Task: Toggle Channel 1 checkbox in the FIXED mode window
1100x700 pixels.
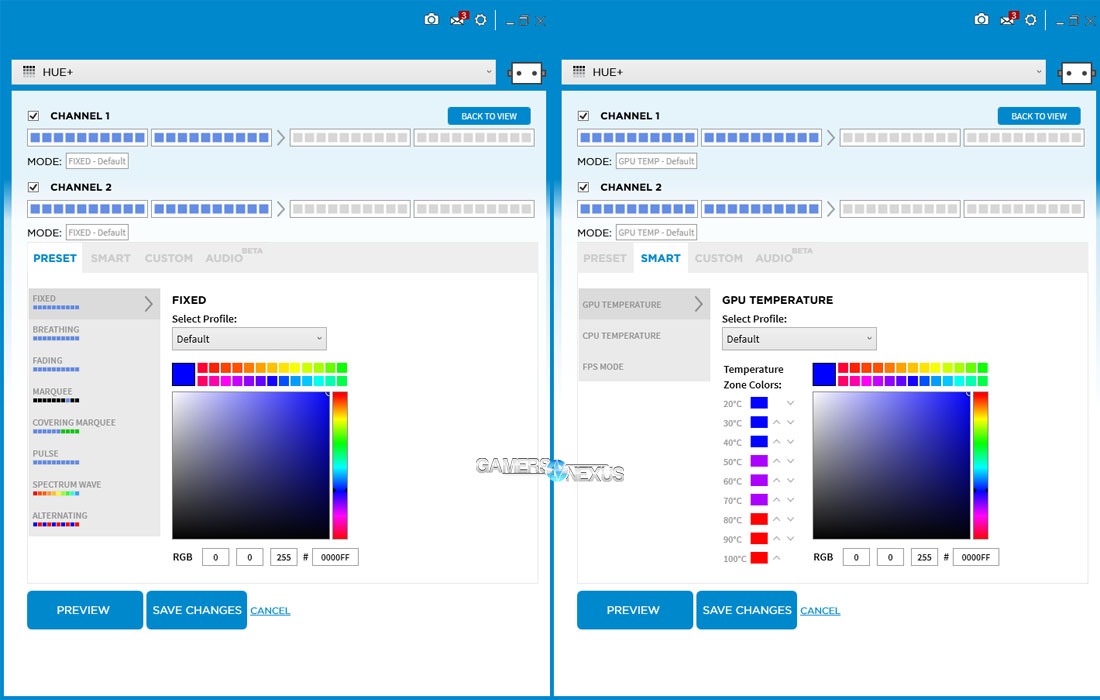Action: click(34, 116)
